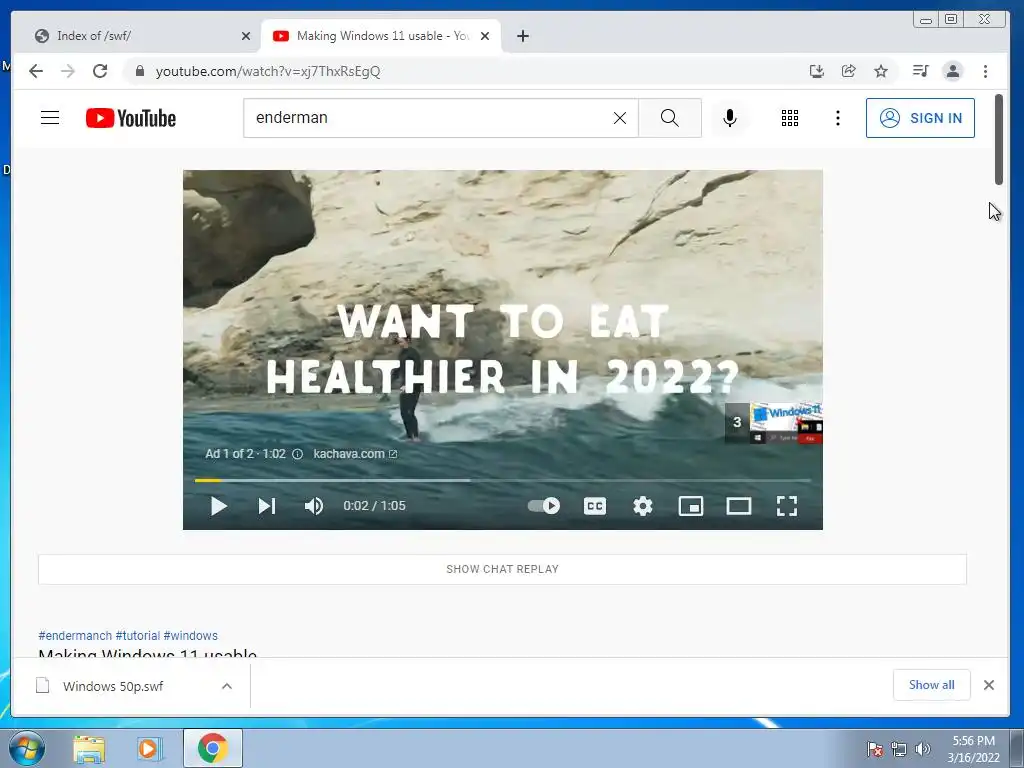1024x768 pixels.
Task: Enter full screen mode
Action: 787,506
